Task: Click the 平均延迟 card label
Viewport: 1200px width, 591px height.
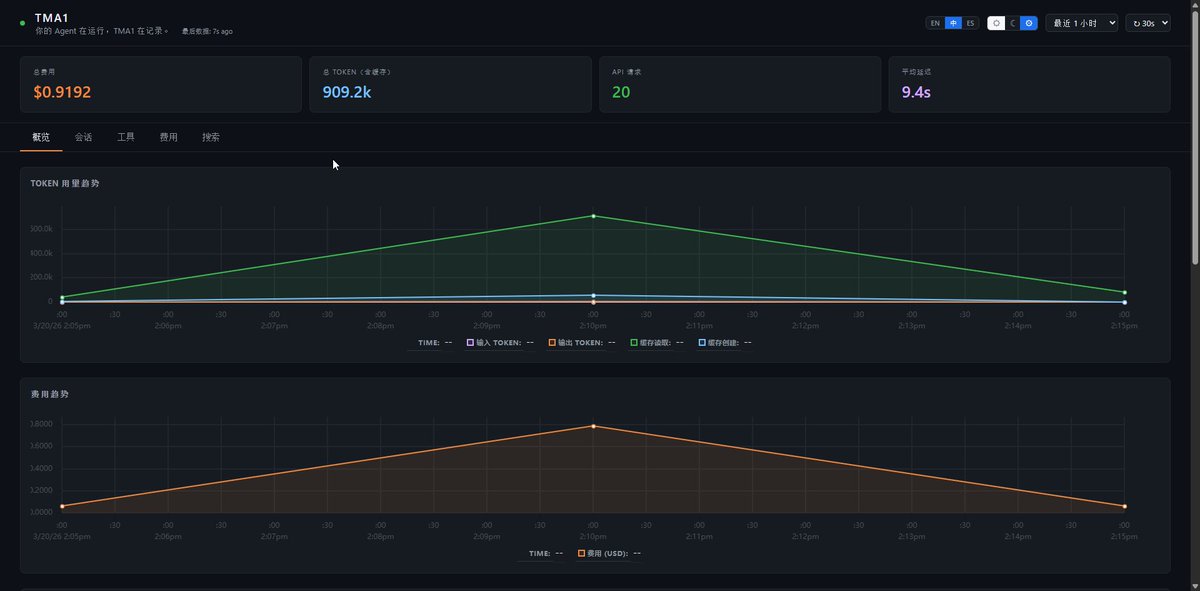Action: pos(916,72)
